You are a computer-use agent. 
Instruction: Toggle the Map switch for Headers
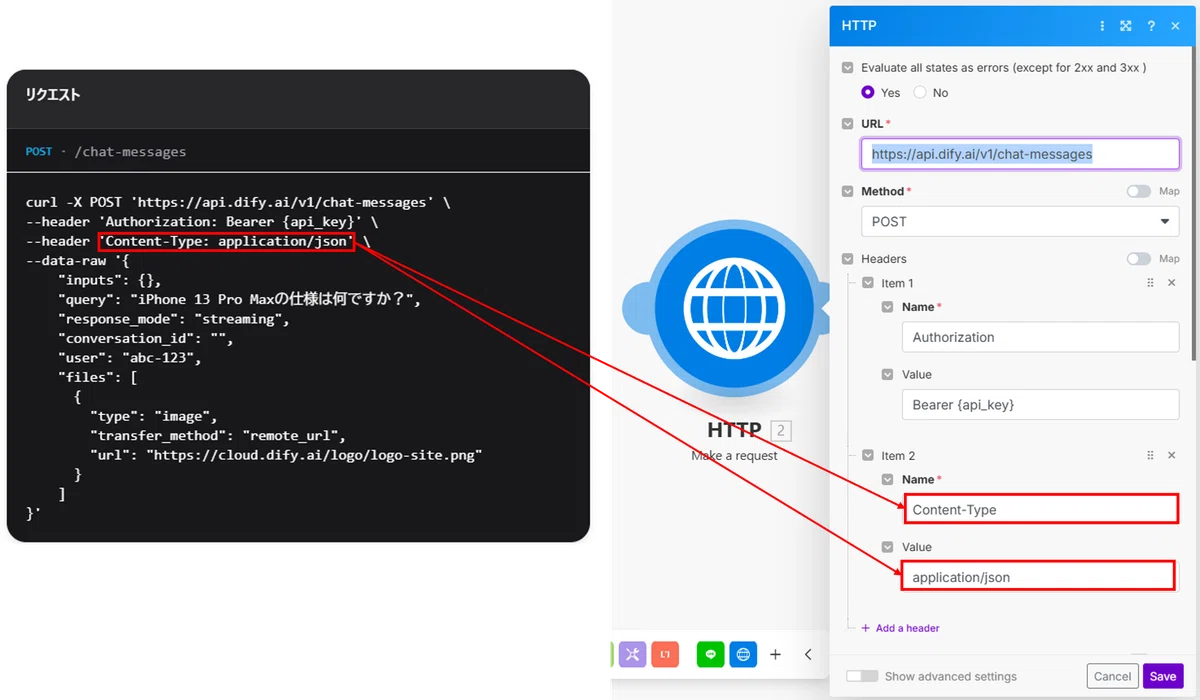click(x=1138, y=259)
